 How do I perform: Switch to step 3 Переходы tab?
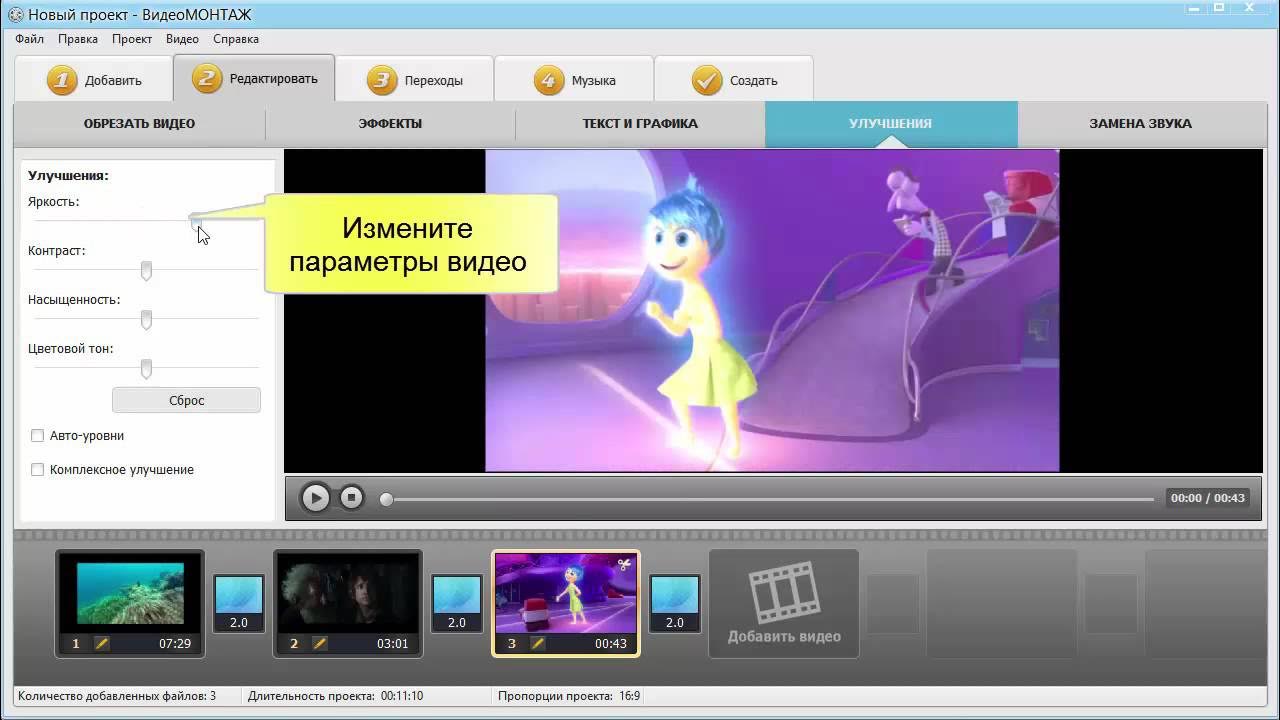coord(414,80)
